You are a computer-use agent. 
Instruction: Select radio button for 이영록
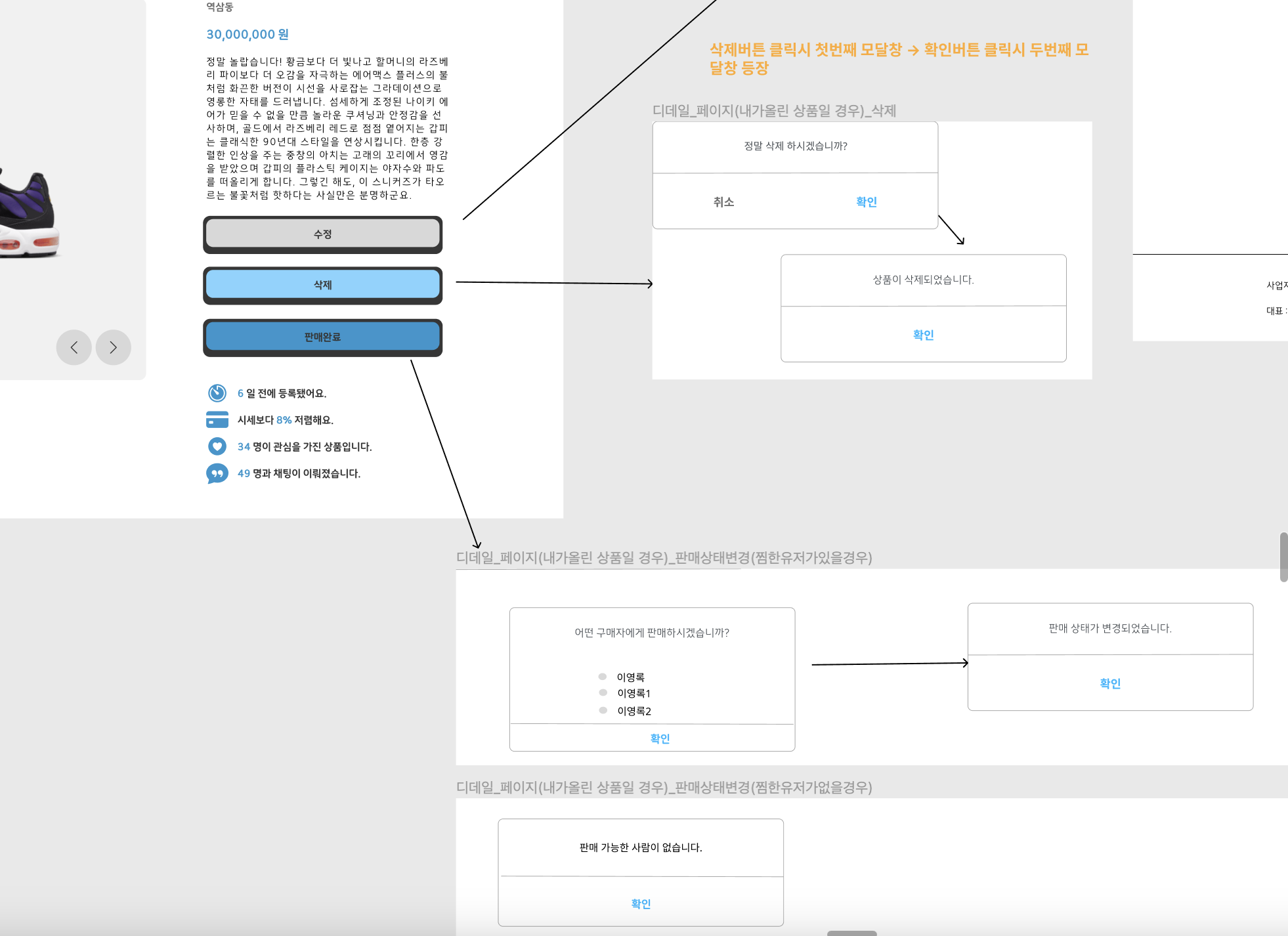(602, 677)
